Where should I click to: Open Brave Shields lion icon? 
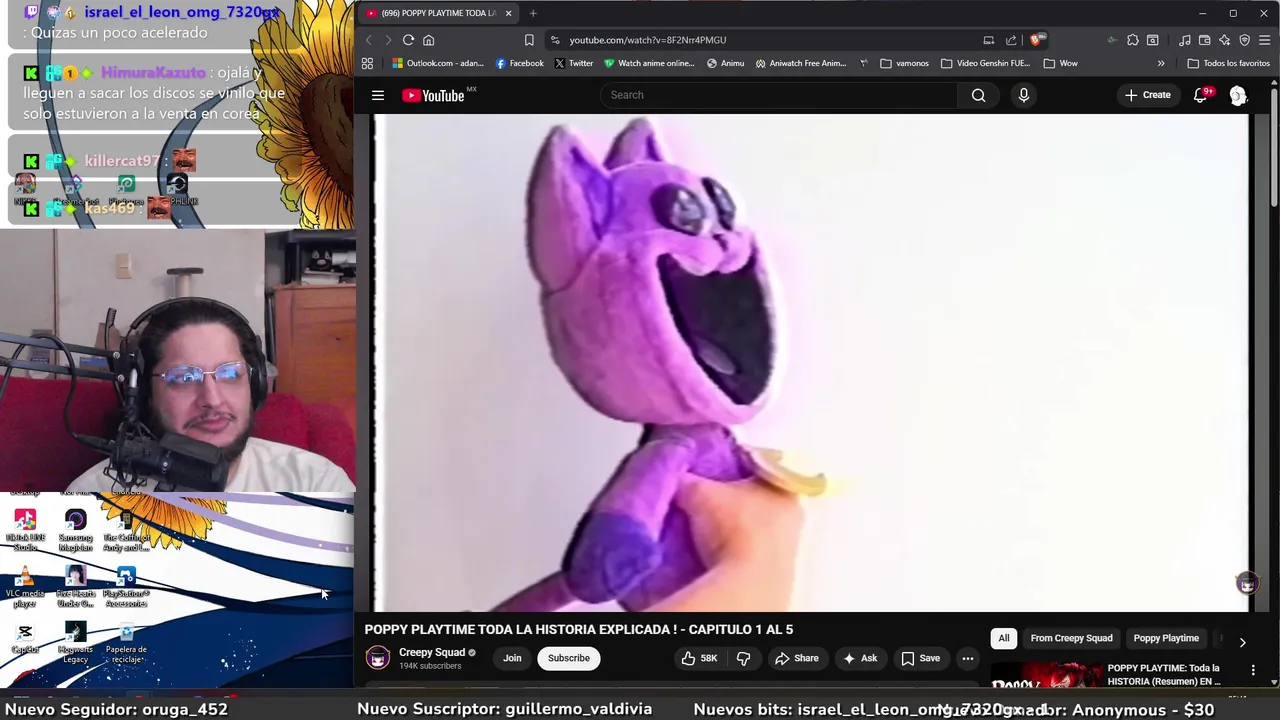(x=1036, y=40)
